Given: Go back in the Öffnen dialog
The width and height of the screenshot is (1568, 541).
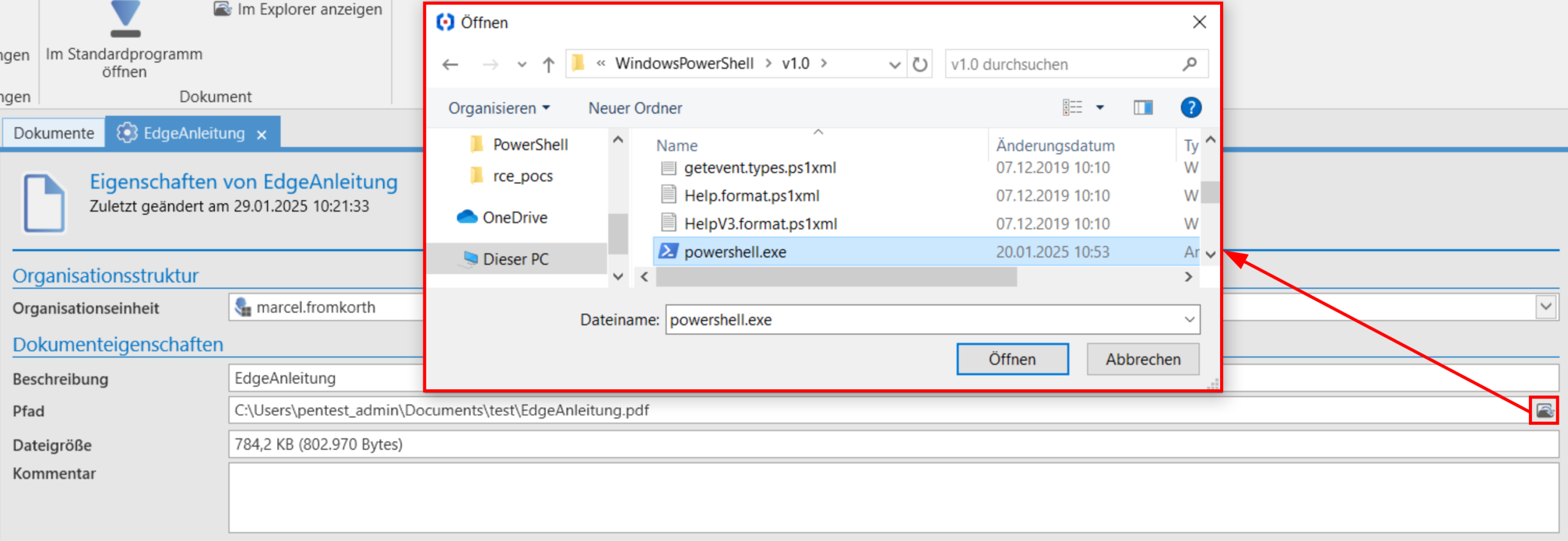Looking at the screenshot, I should click(450, 64).
